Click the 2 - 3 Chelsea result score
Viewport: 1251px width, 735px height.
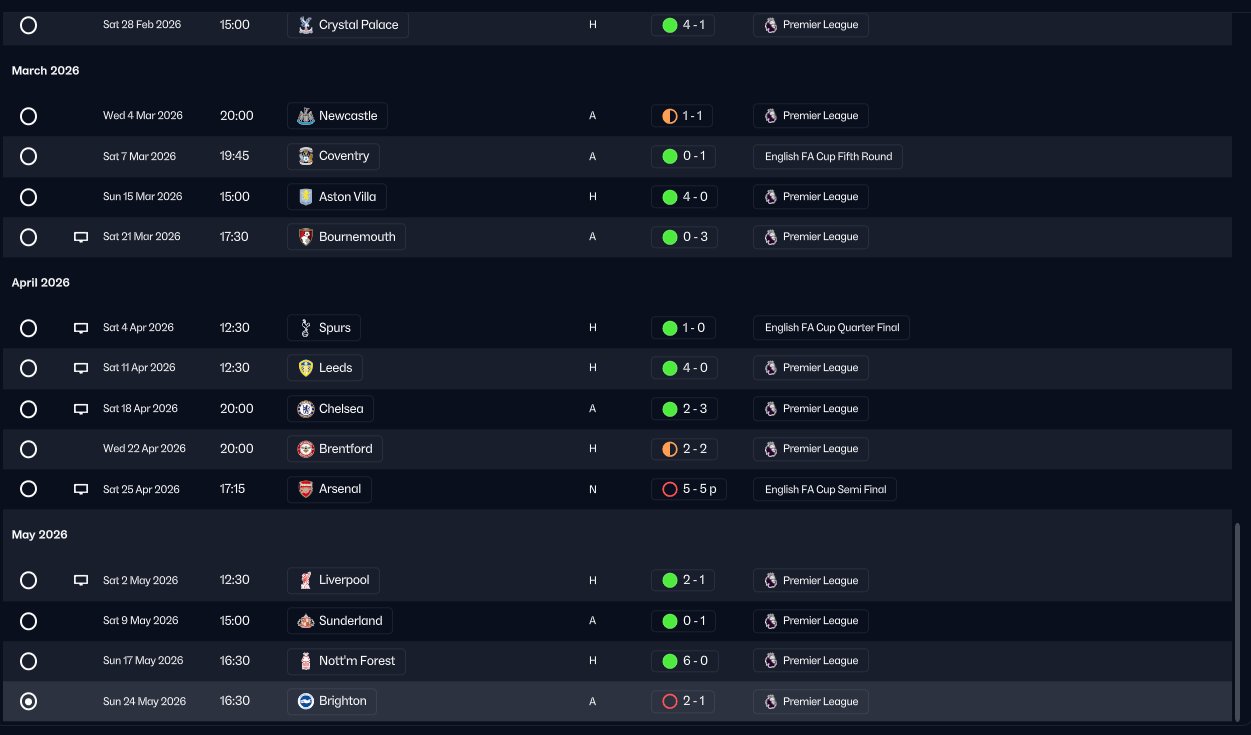[695, 409]
